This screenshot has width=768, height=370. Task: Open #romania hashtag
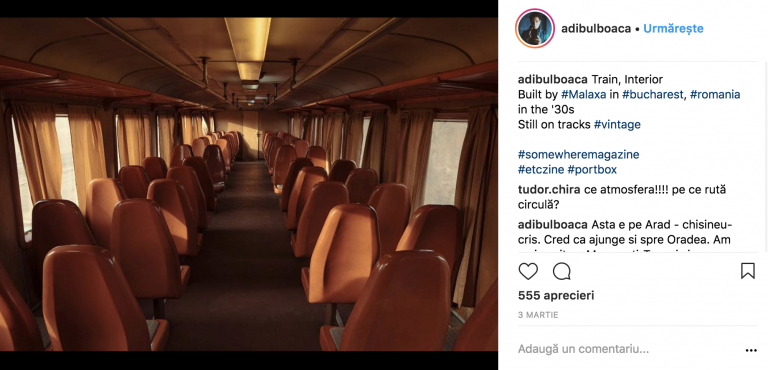tap(715, 95)
